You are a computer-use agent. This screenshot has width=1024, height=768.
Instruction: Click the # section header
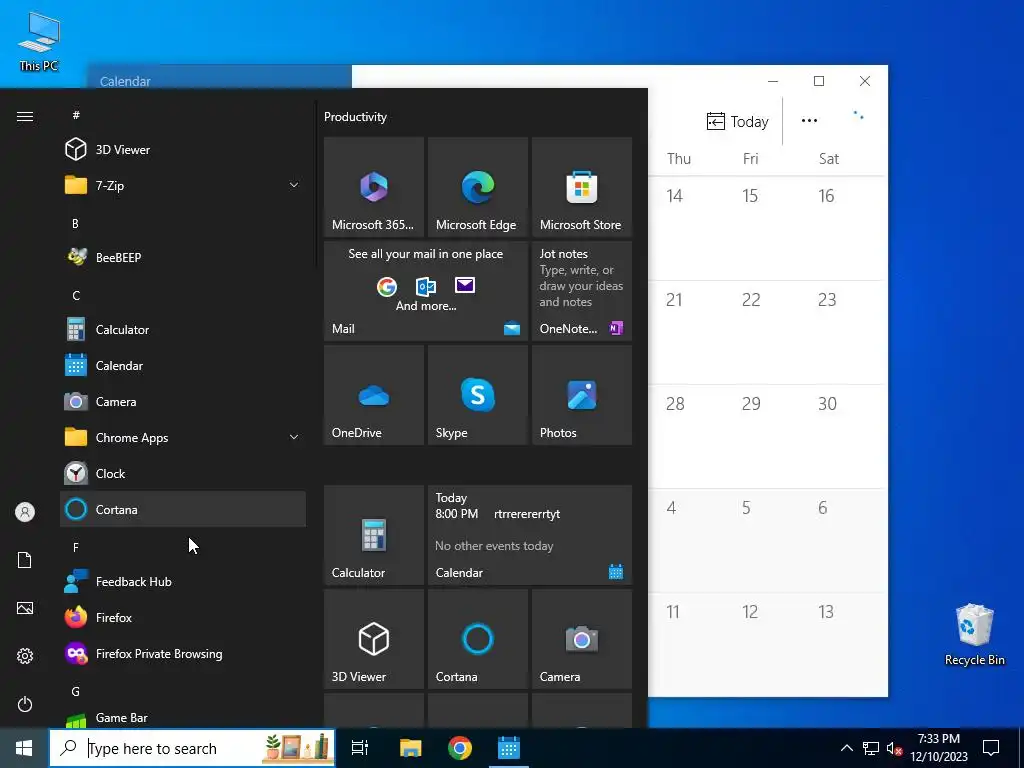76,115
